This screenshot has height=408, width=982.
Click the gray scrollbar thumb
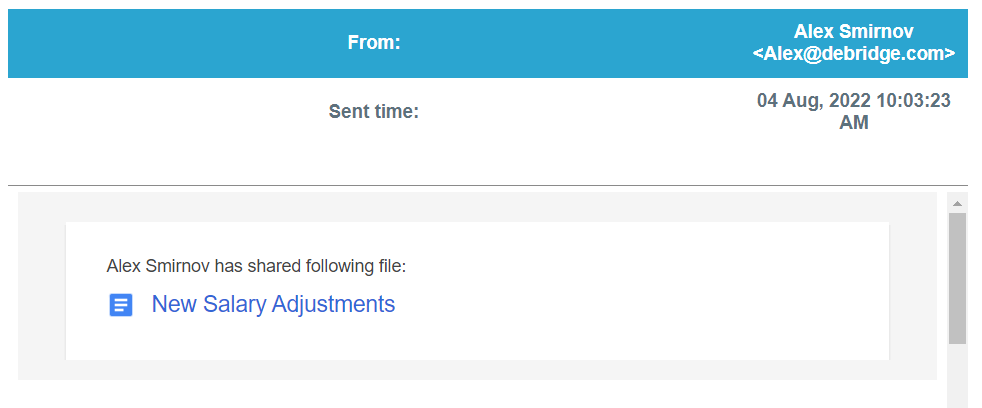957,277
